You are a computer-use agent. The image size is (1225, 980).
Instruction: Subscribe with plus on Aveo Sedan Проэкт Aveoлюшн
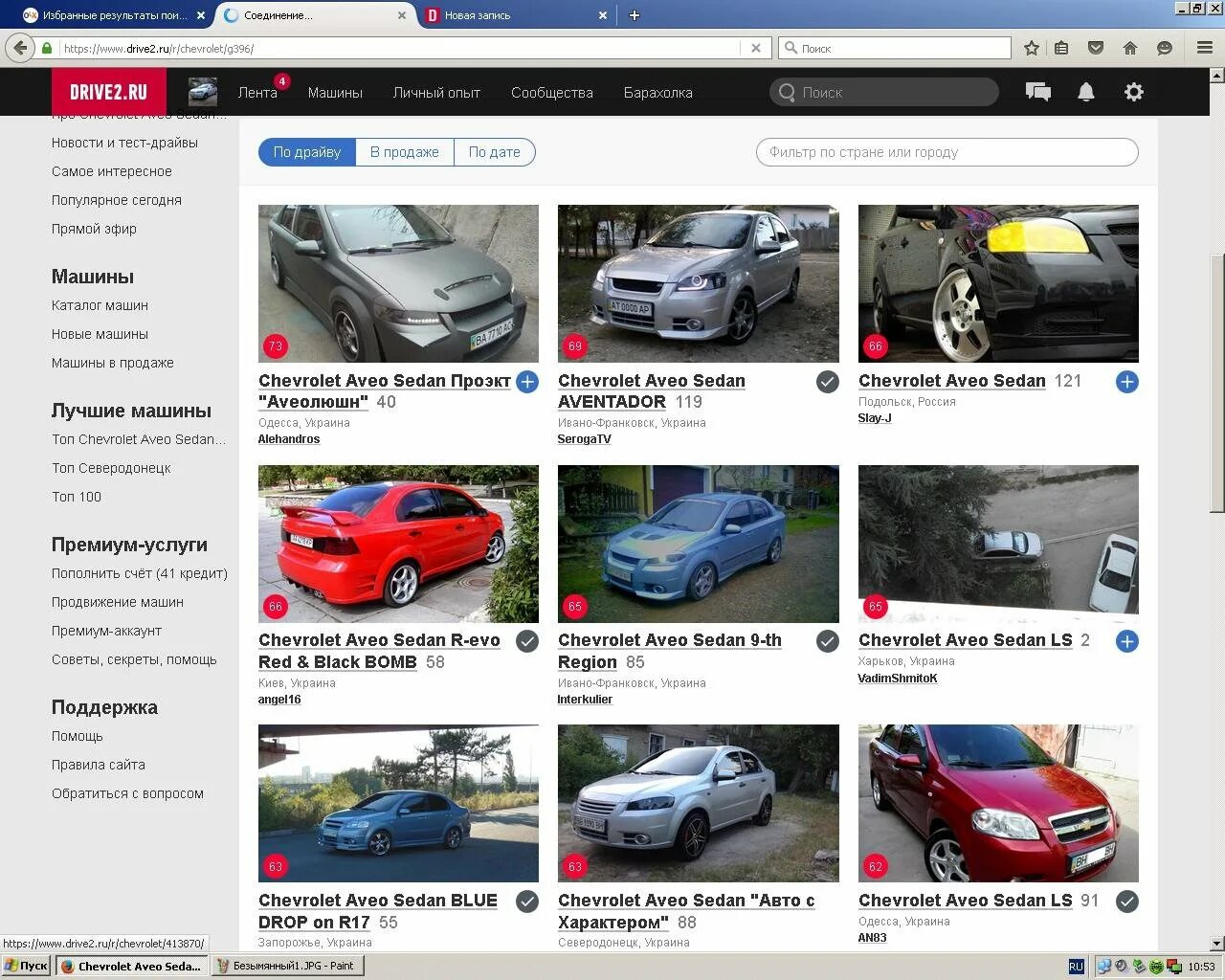pos(527,382)
